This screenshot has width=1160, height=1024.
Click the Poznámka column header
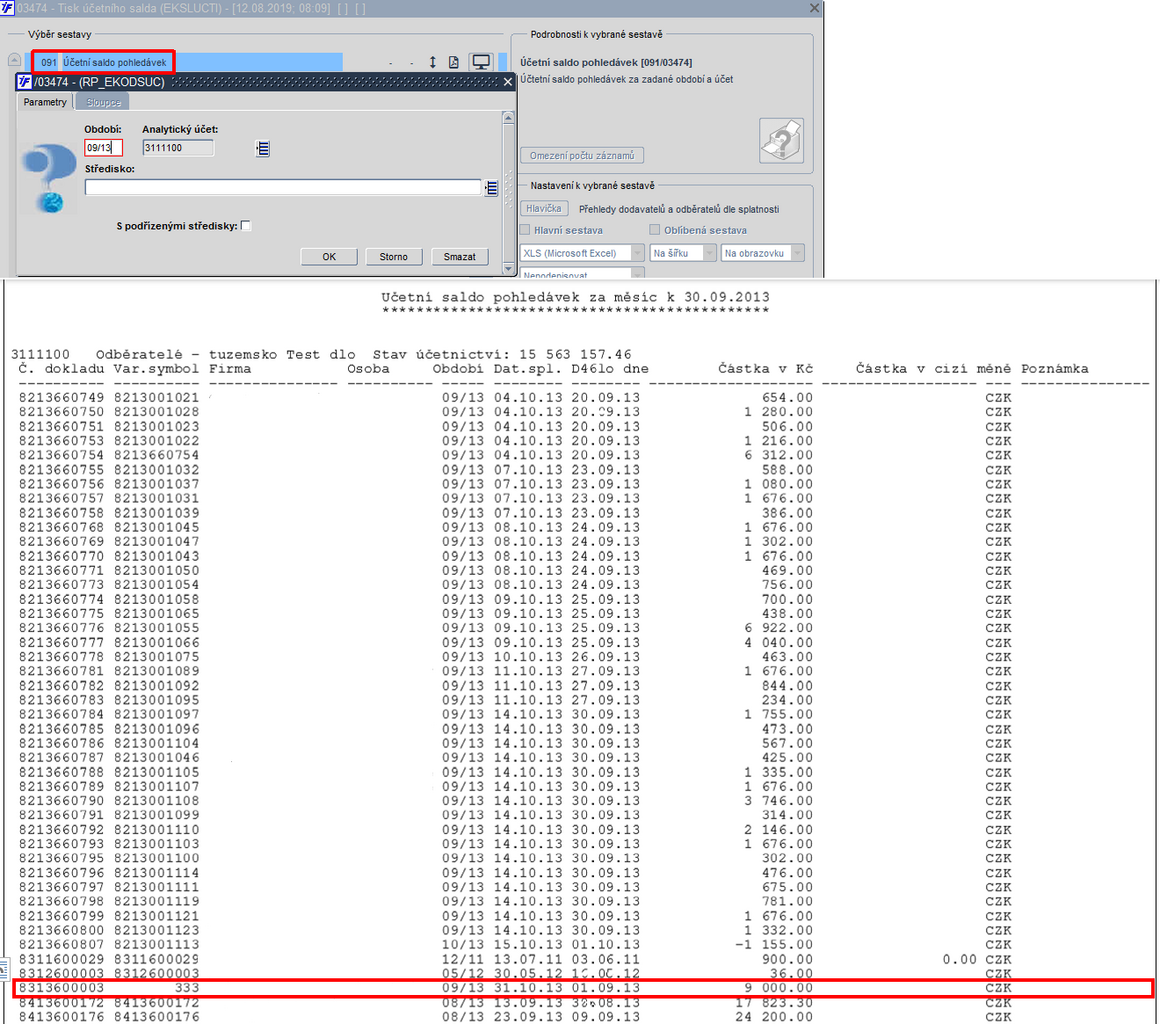(x=1055, y=368)
